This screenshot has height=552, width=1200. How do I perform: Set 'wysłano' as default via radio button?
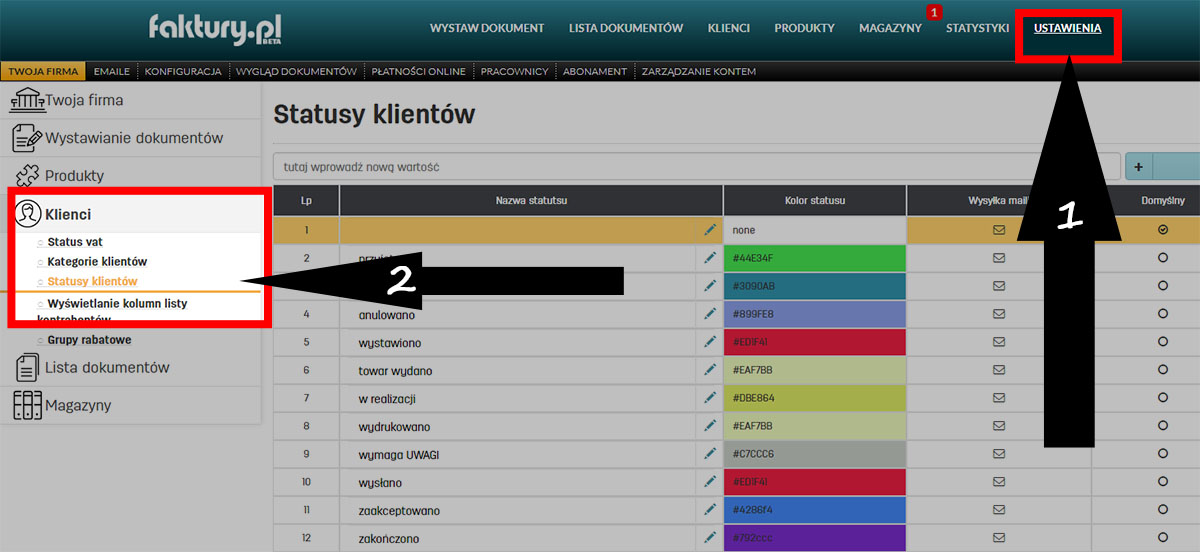pos(1162,482)
